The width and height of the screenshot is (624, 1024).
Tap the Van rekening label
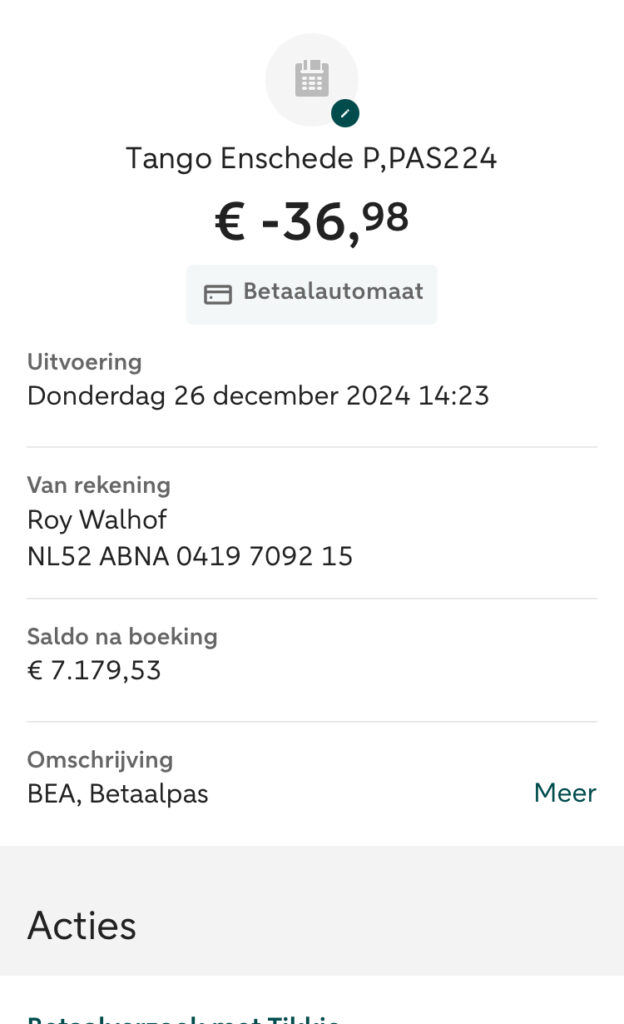pyautogui.click(x=98, y=485)
